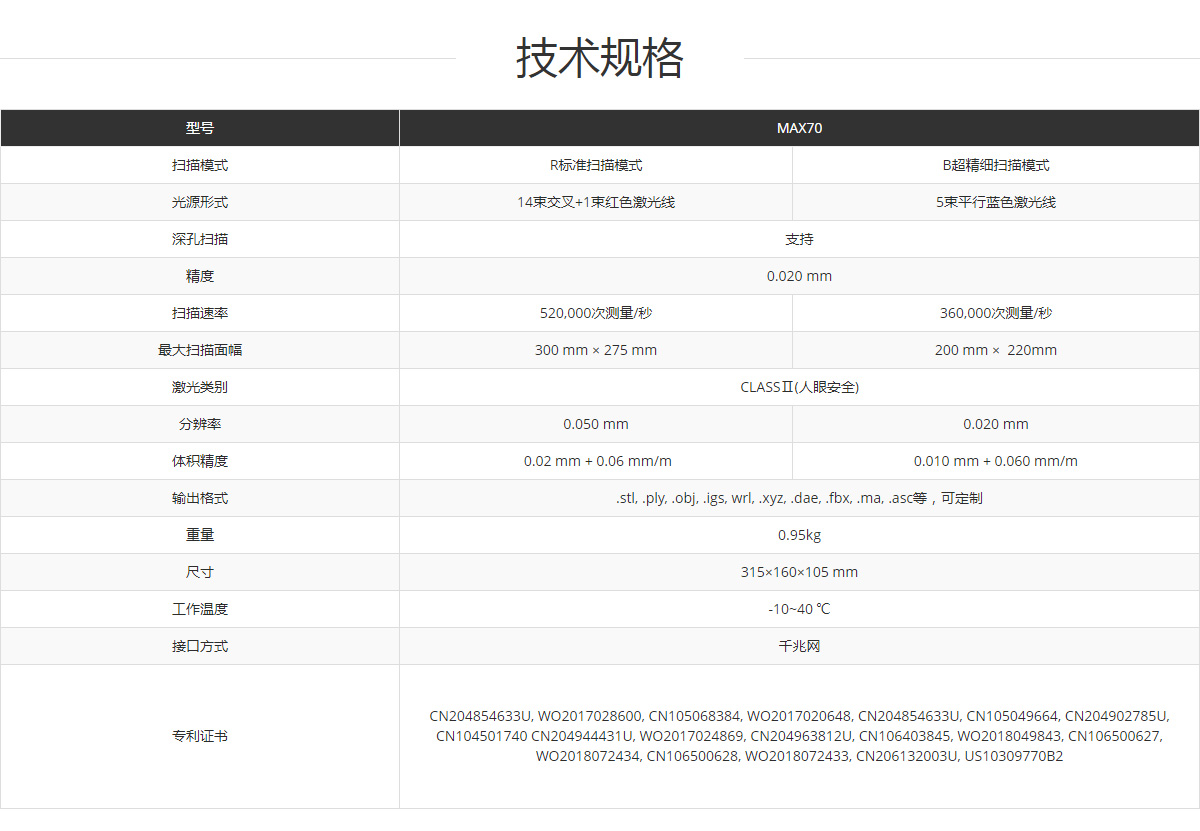1200x831 pixels.
Task: Click the 型号 header cell
Action: (199, 128)
